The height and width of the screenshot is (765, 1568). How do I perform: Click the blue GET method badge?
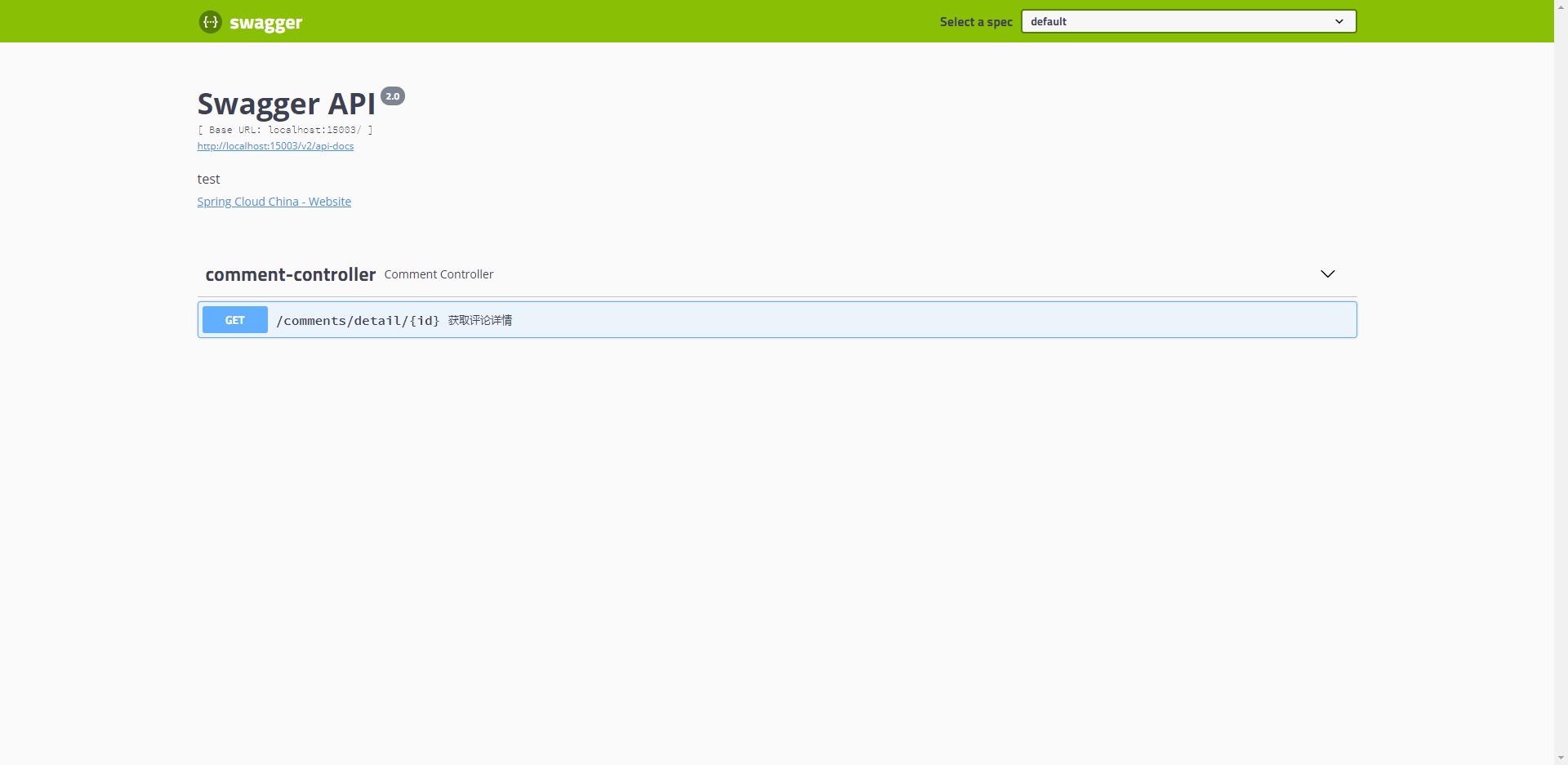[x=234, y=319]
